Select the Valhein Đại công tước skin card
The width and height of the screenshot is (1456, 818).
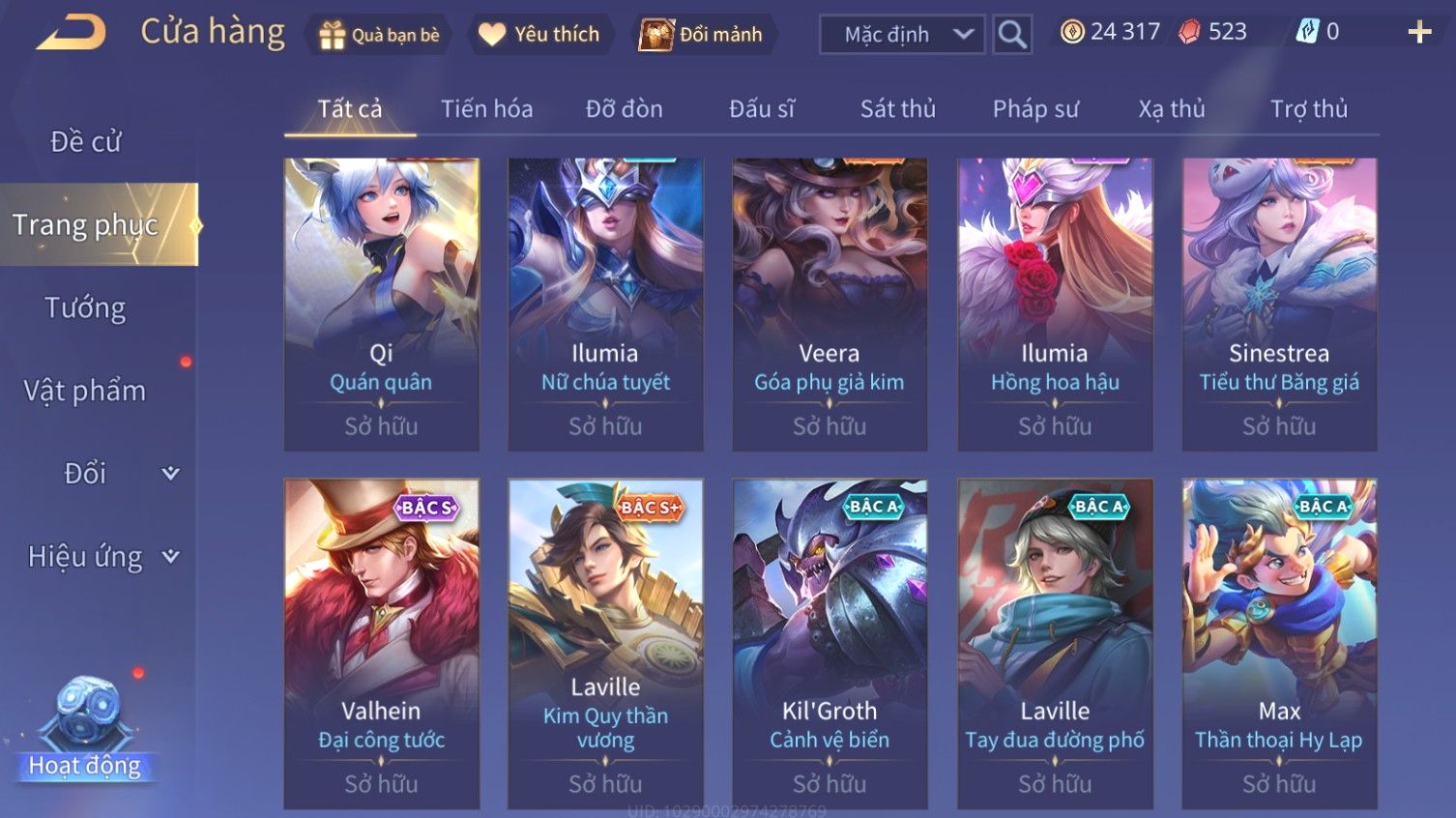click(382, 643)
